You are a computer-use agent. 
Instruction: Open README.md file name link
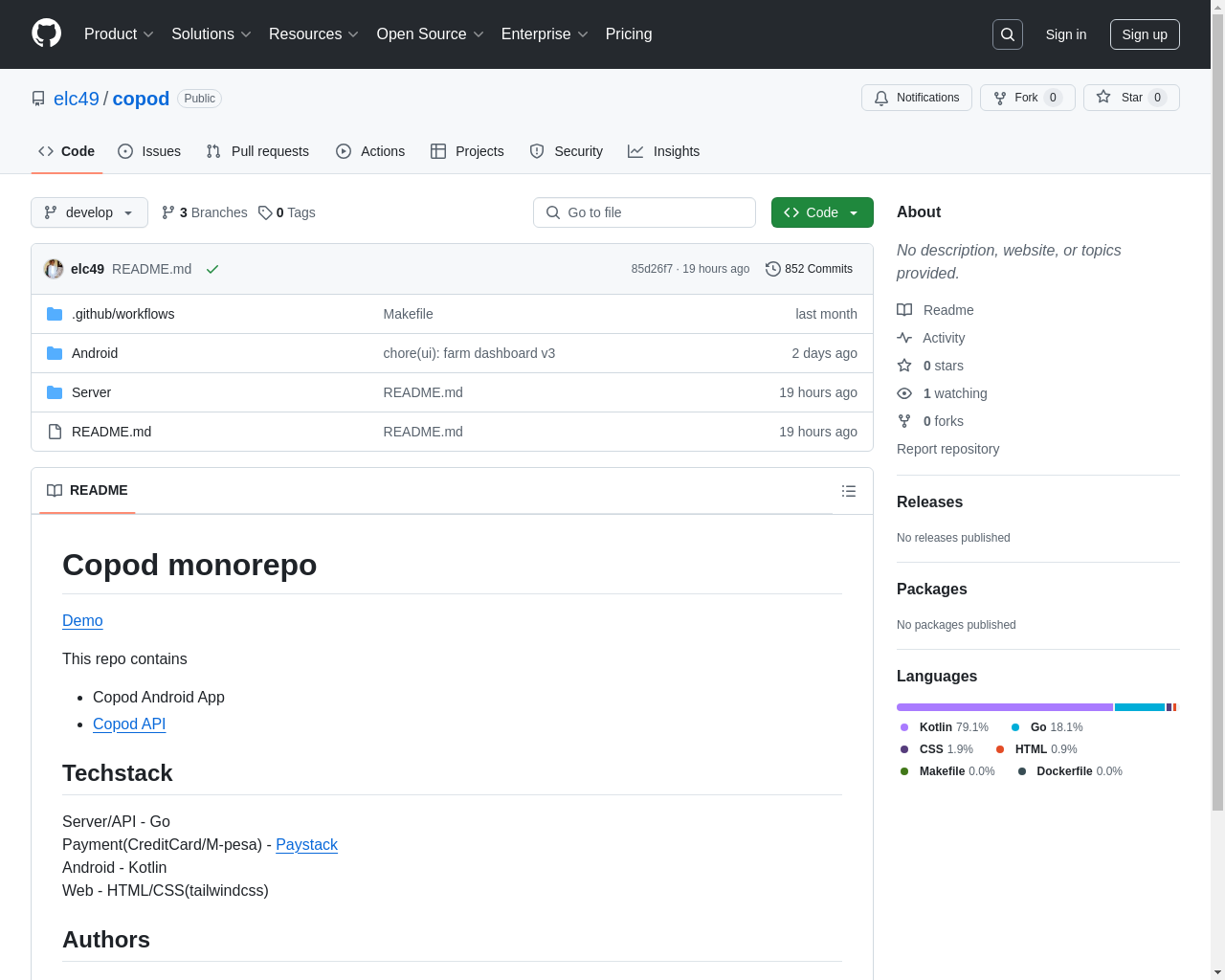(111, 432)
